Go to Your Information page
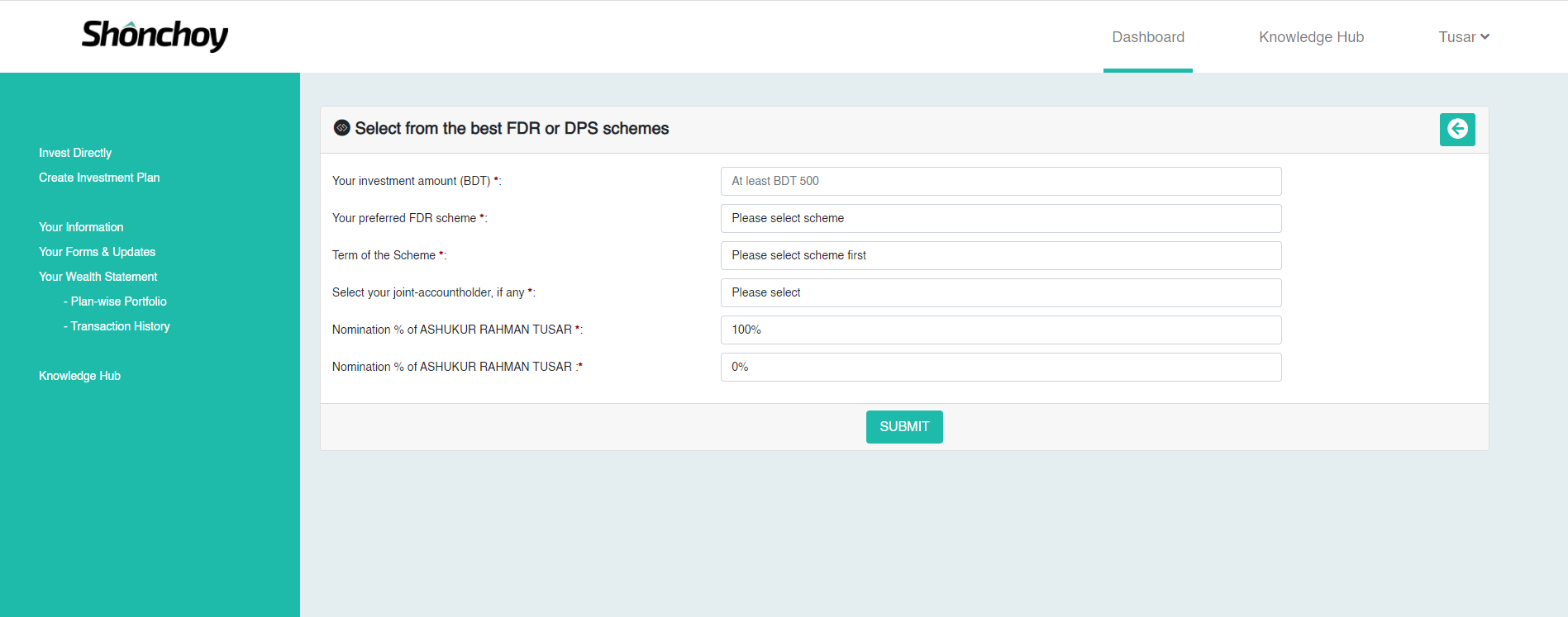Image resolution: width=1568 pixels, height=617 pixels. [81, 227]
